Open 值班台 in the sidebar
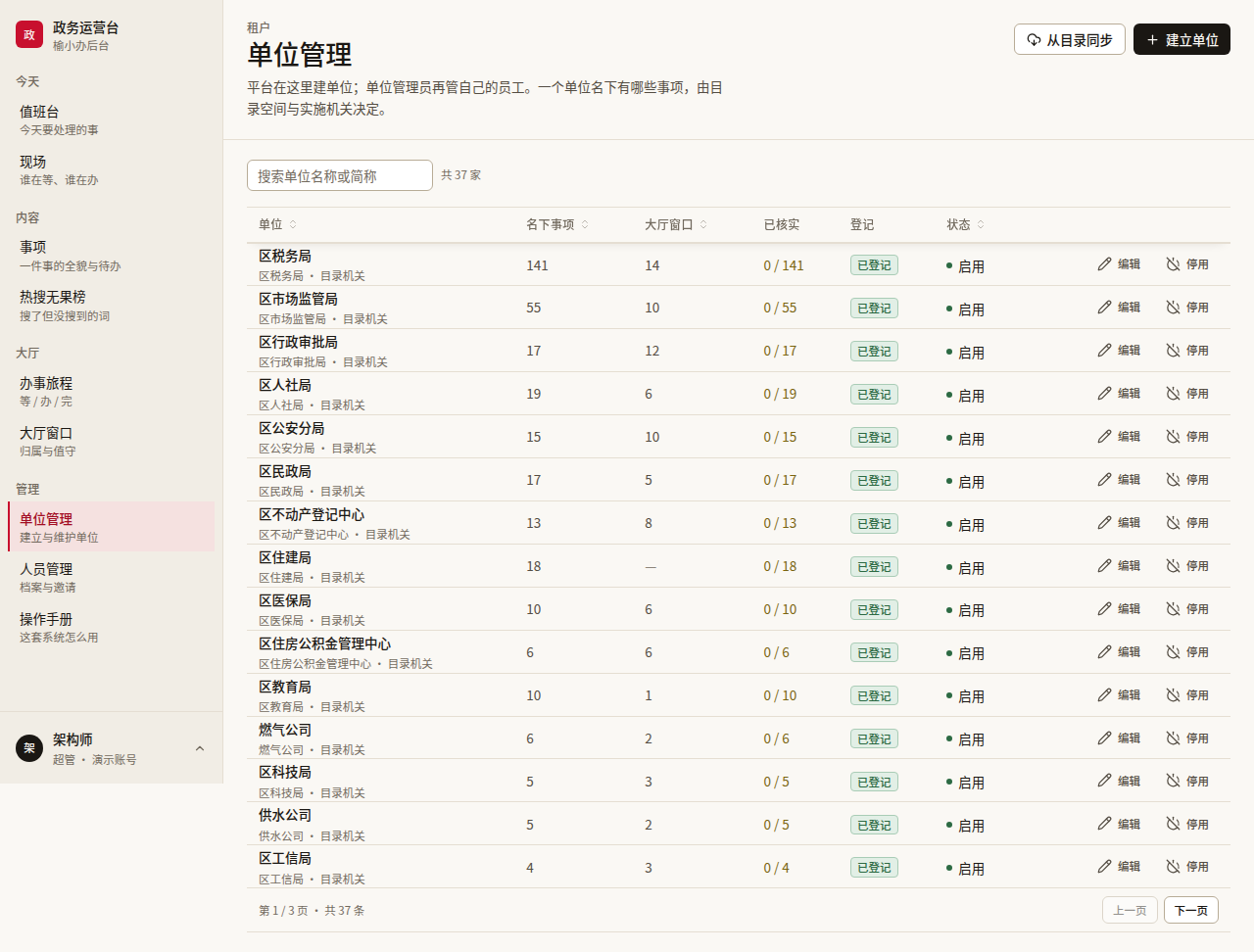 pyautogui.click(x=111, y=119)
